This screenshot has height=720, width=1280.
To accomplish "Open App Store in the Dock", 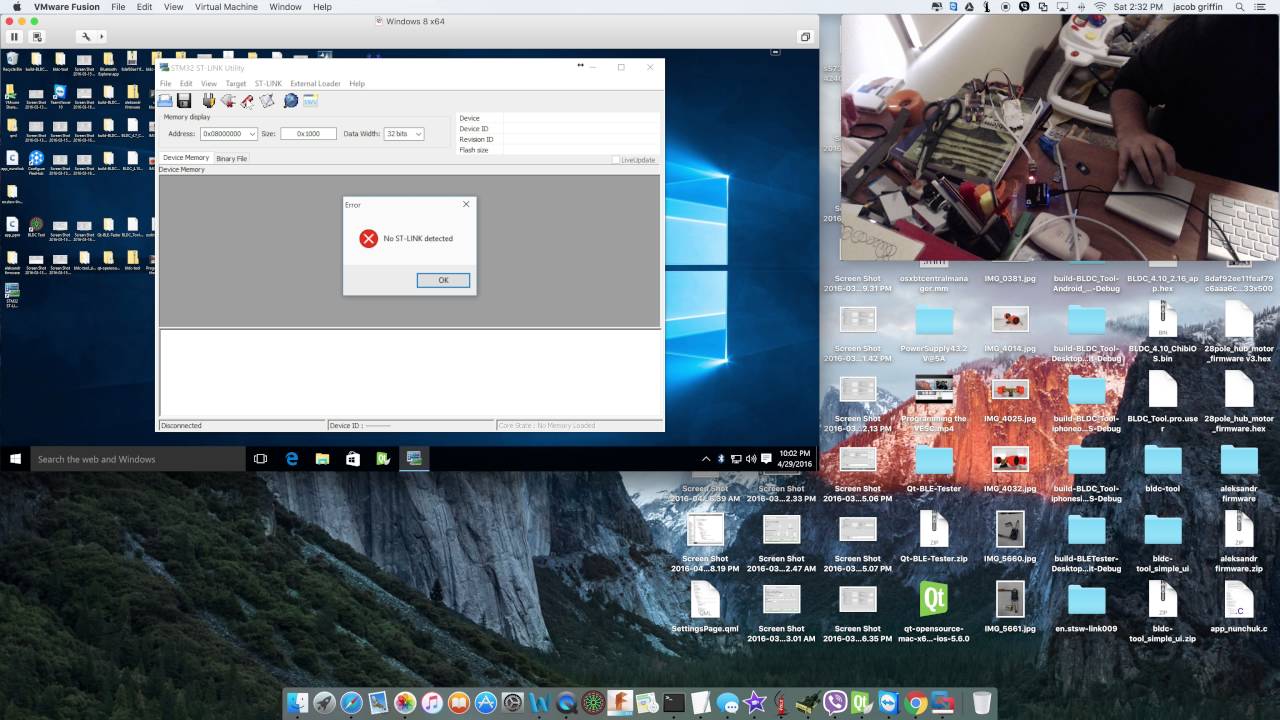I will 486,703.
